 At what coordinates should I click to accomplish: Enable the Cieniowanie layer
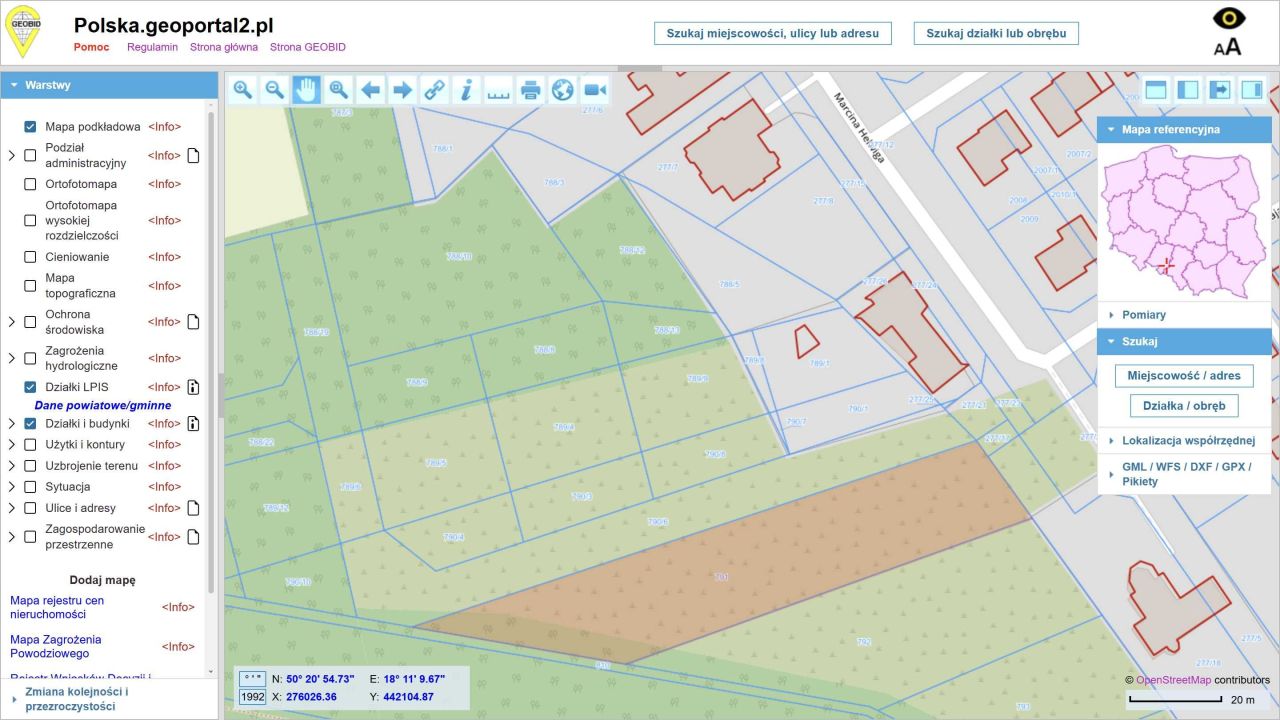click(x=30, y=257)
